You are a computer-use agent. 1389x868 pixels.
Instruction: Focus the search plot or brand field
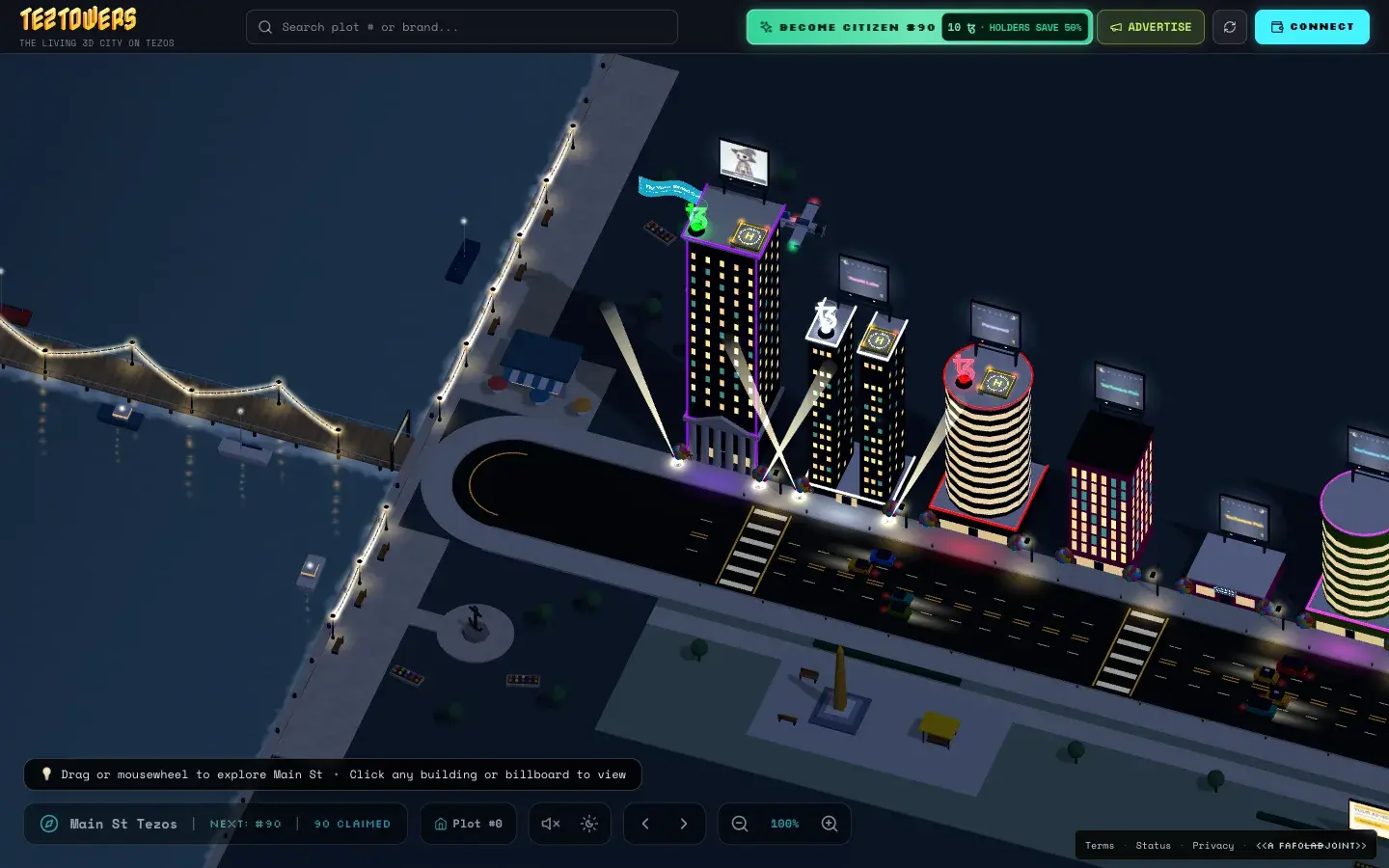(462, 27)
